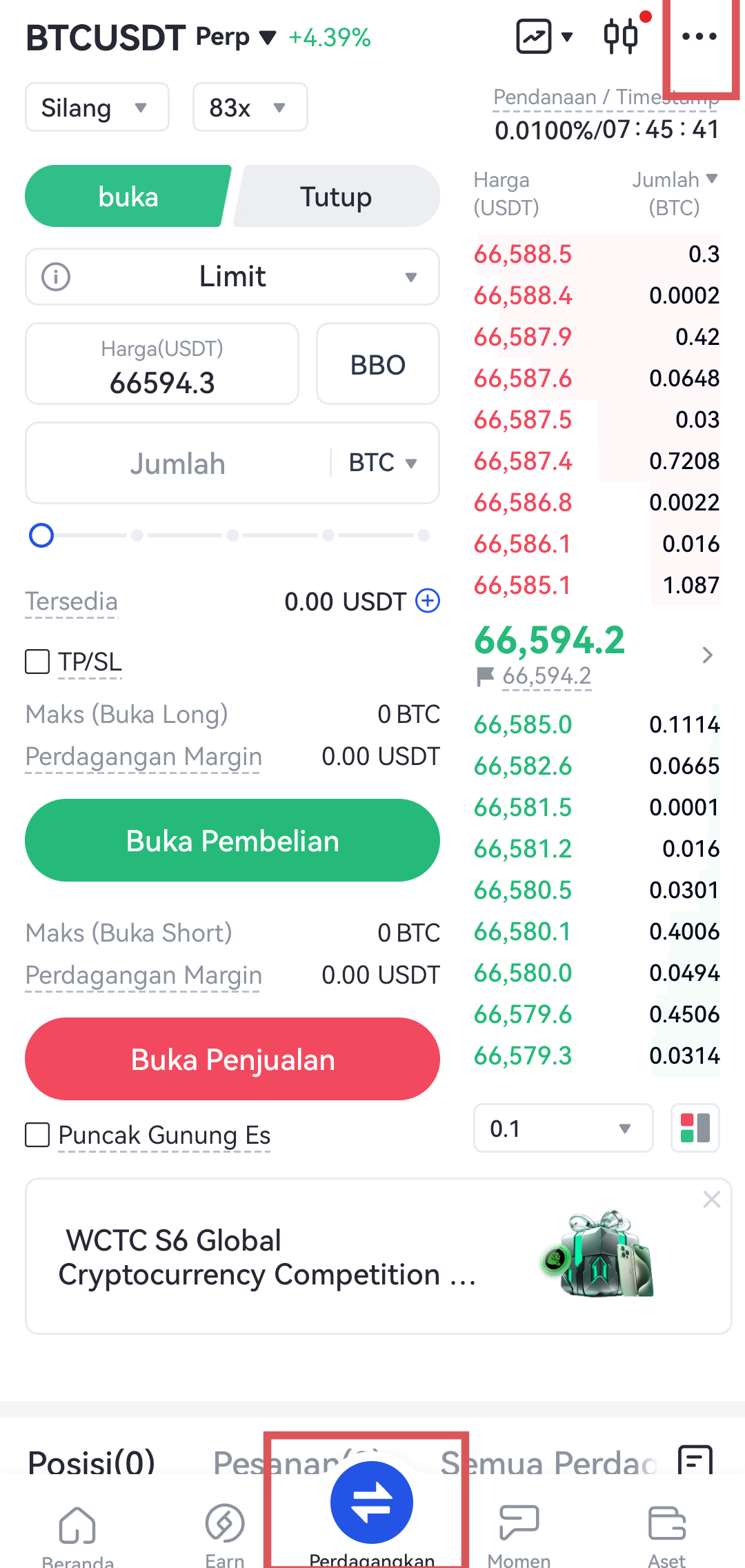Select the Posisi(0) tab

tap(92, 1462)
